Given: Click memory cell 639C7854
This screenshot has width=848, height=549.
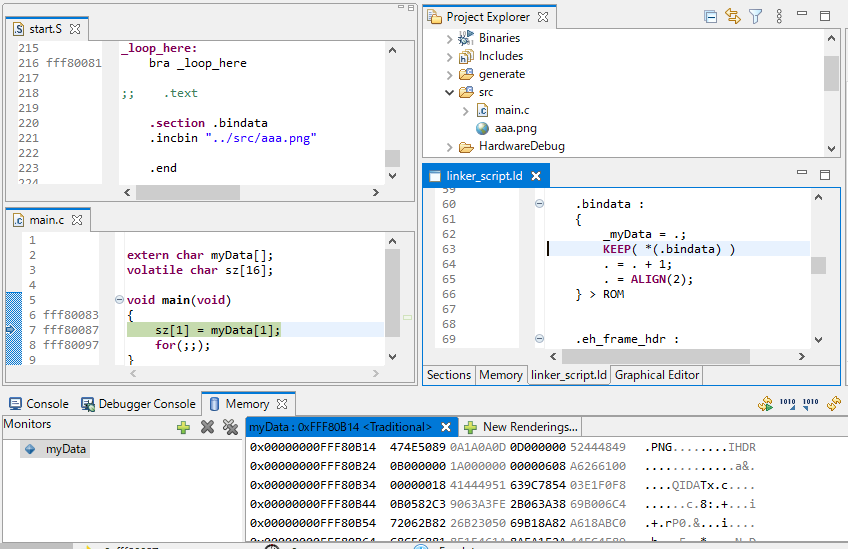Looking at the screenshot, I should click(x=538, y=486).
